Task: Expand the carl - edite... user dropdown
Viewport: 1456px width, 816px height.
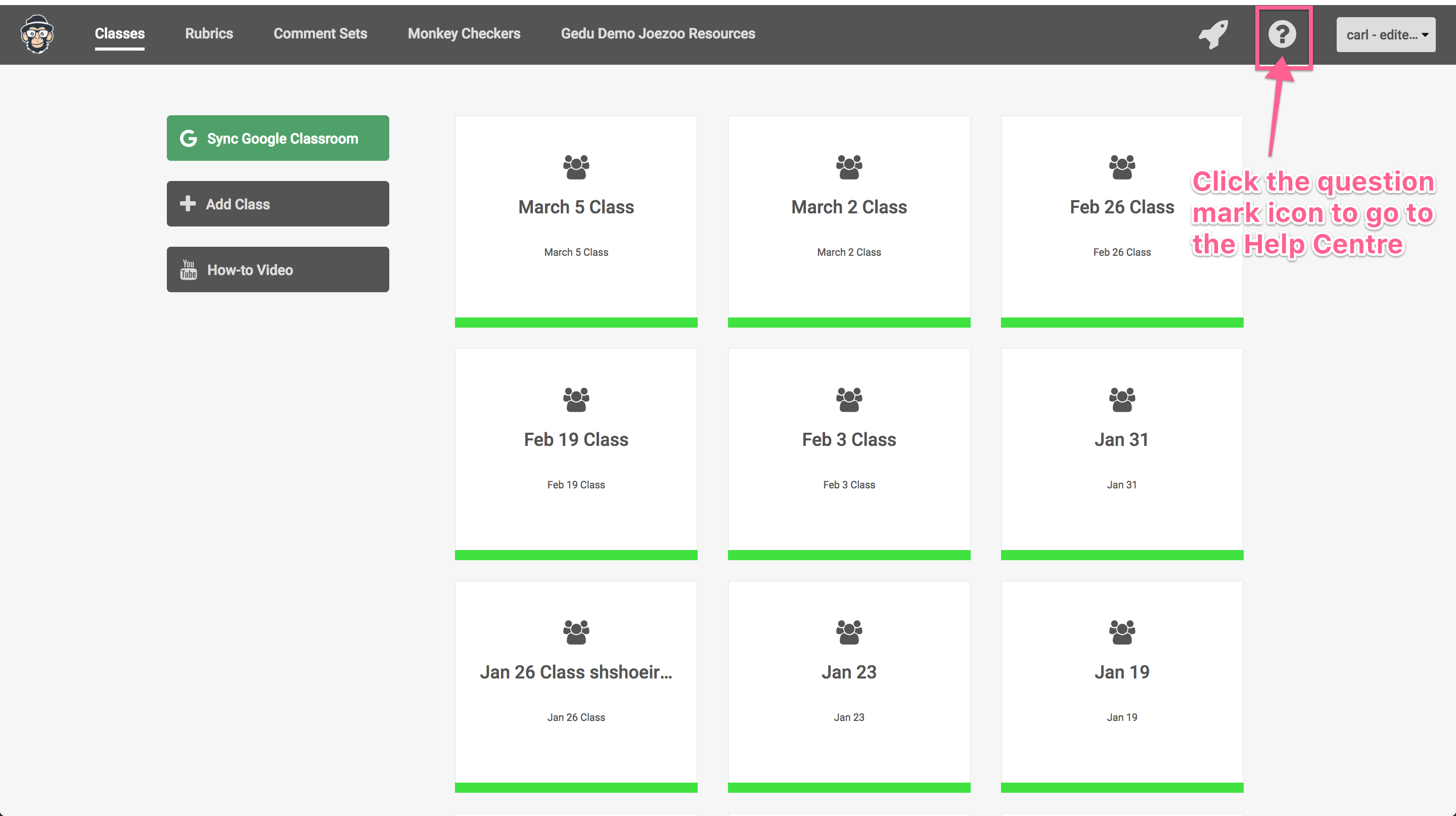Action: (x=1385, y=35)
